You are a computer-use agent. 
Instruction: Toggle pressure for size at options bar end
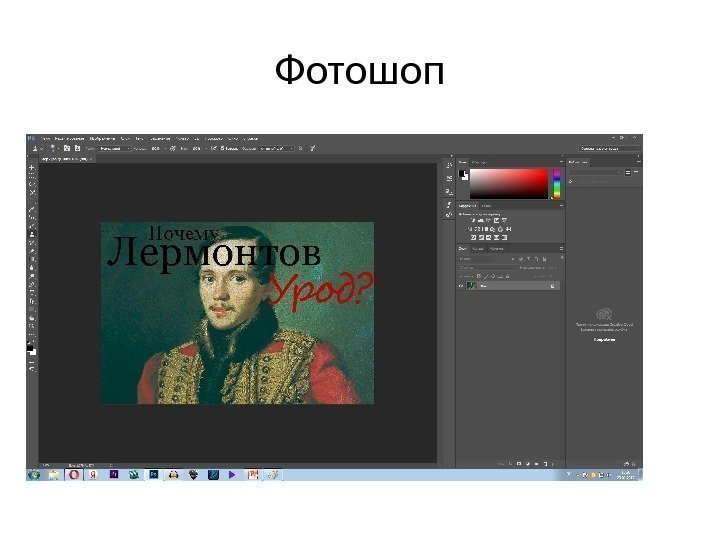tap(312, 148)
